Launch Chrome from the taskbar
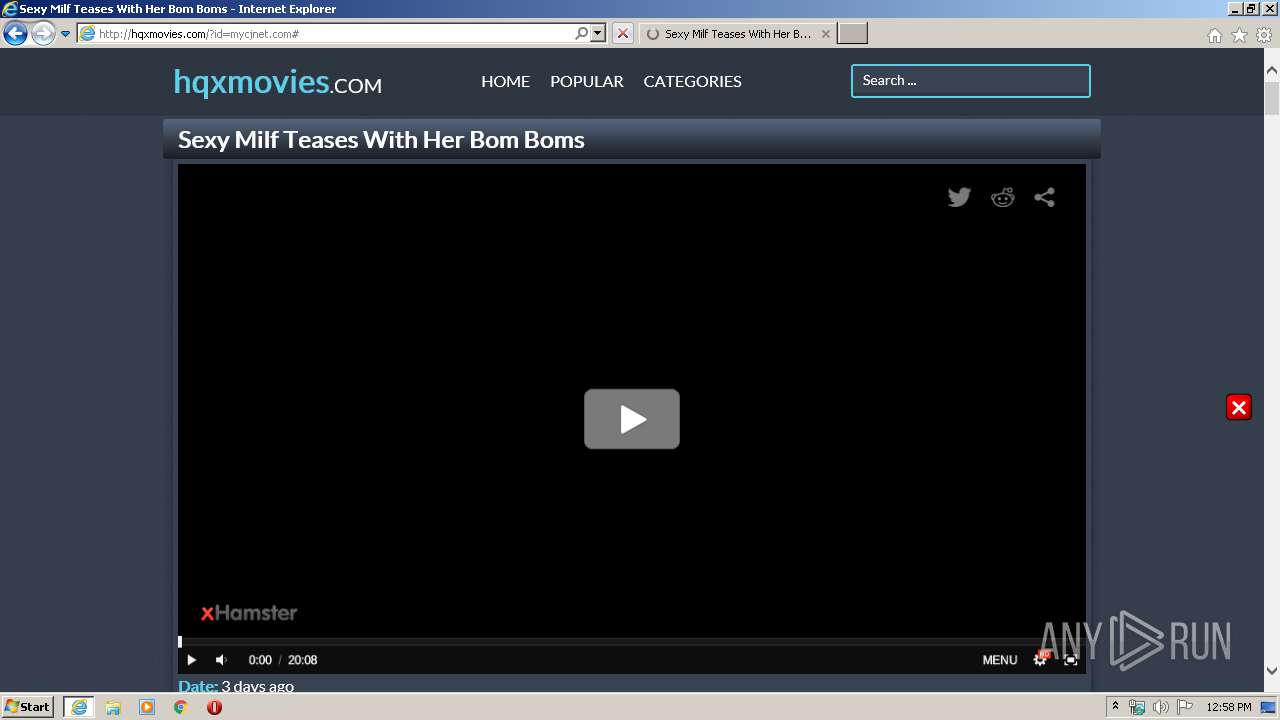The image size is (1280, 720). (181, 707)
